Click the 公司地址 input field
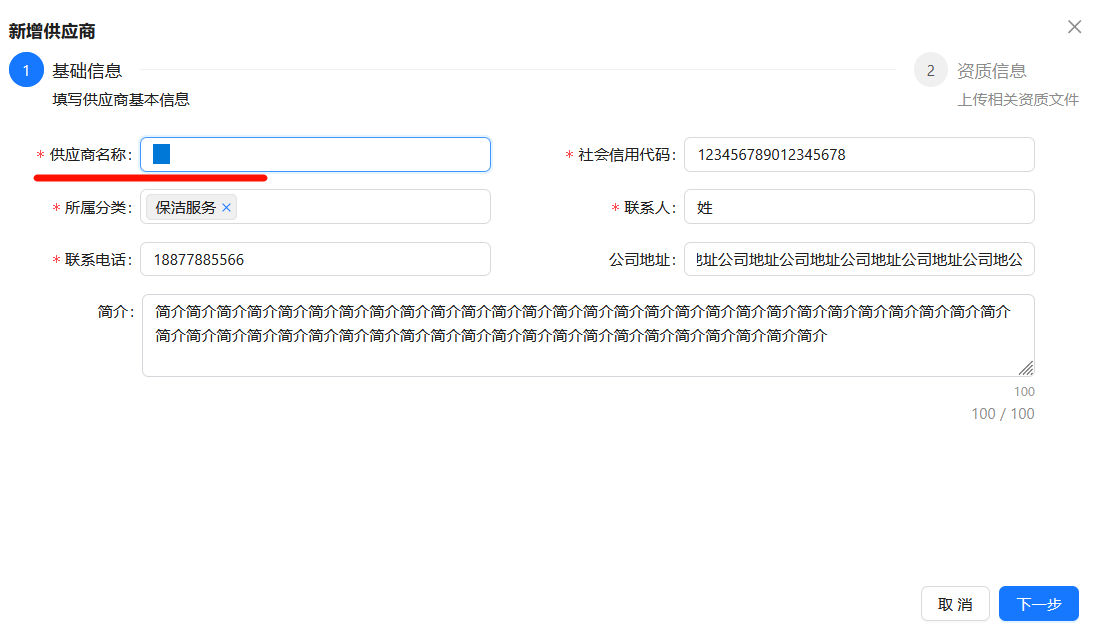 [860, 258]
